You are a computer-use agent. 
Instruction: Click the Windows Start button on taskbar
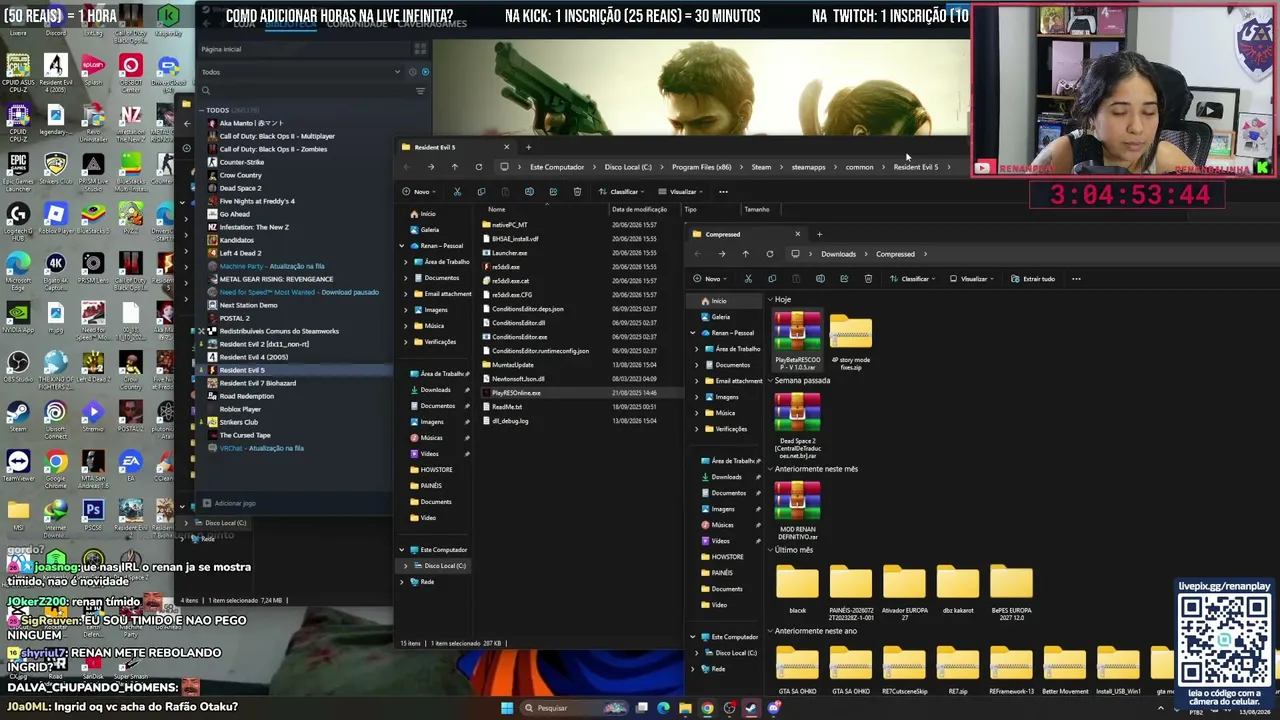(x=507, y=708)
